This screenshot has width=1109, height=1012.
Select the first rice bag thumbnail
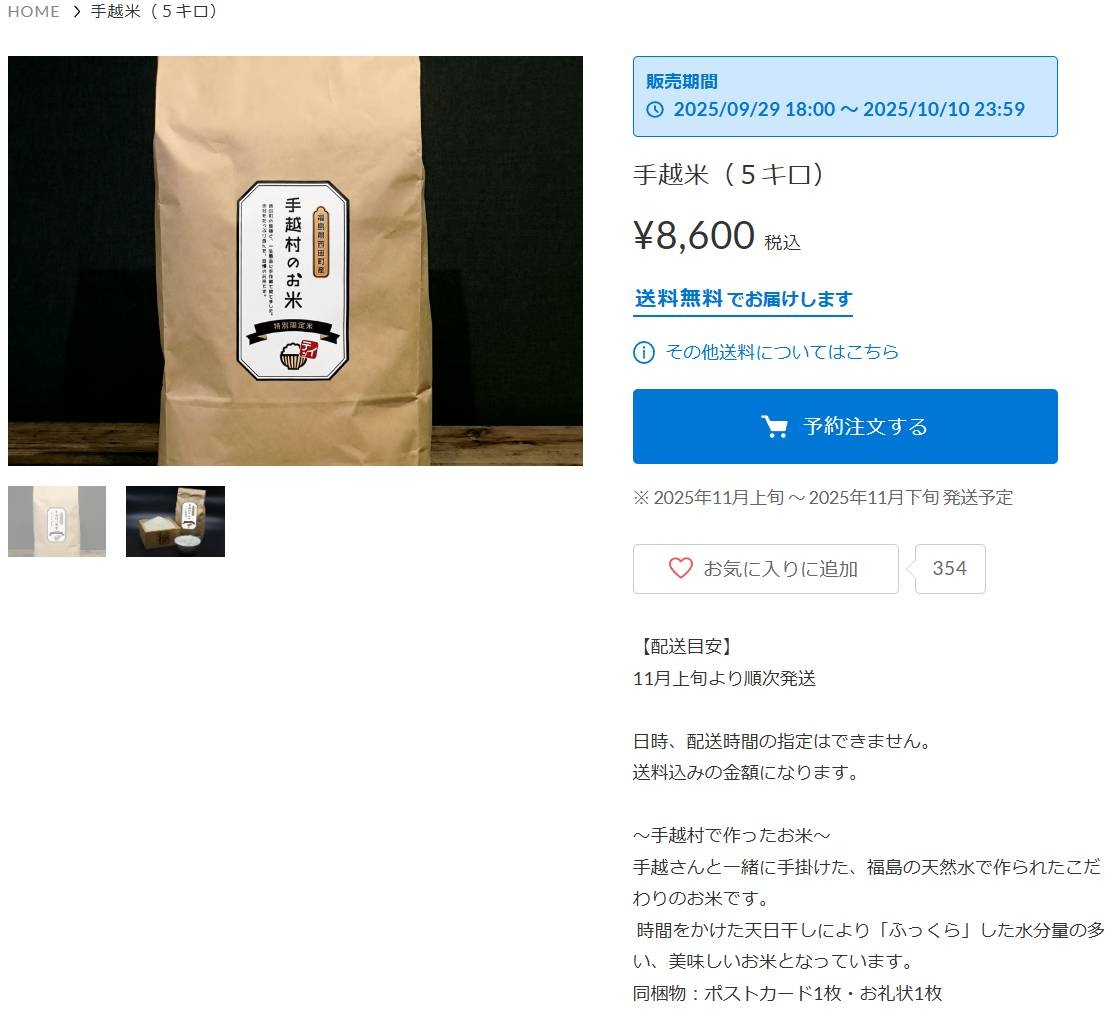(x=57, y=521)
